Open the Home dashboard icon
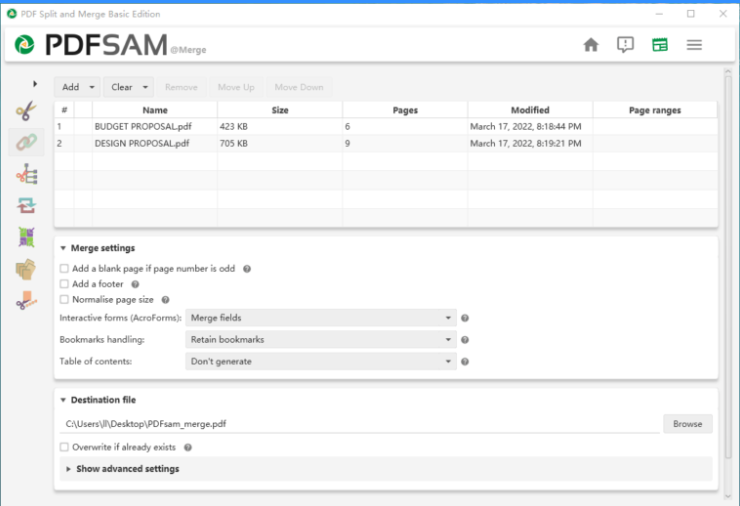The image size is (740, 506). 590,45
